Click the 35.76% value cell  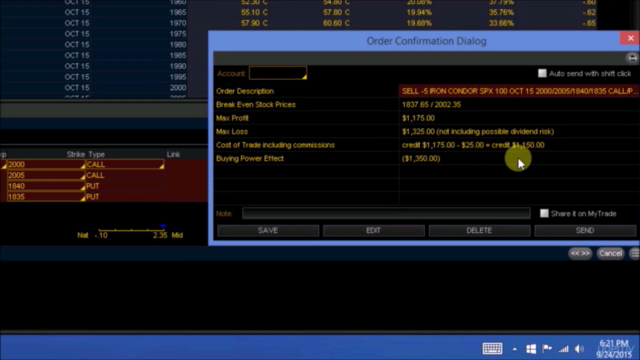(x=501, y=12)
